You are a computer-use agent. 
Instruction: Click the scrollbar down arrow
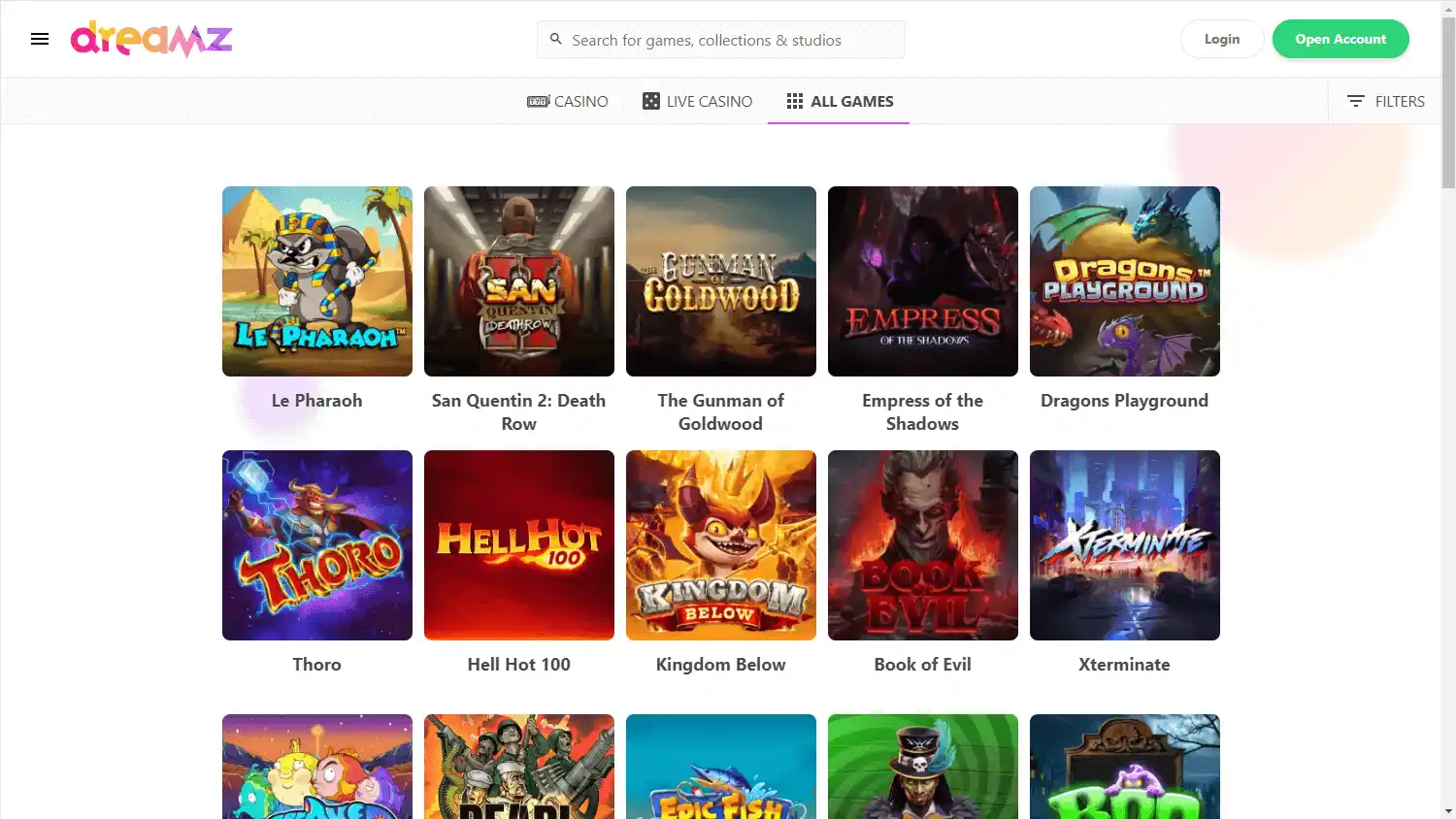1448,811
